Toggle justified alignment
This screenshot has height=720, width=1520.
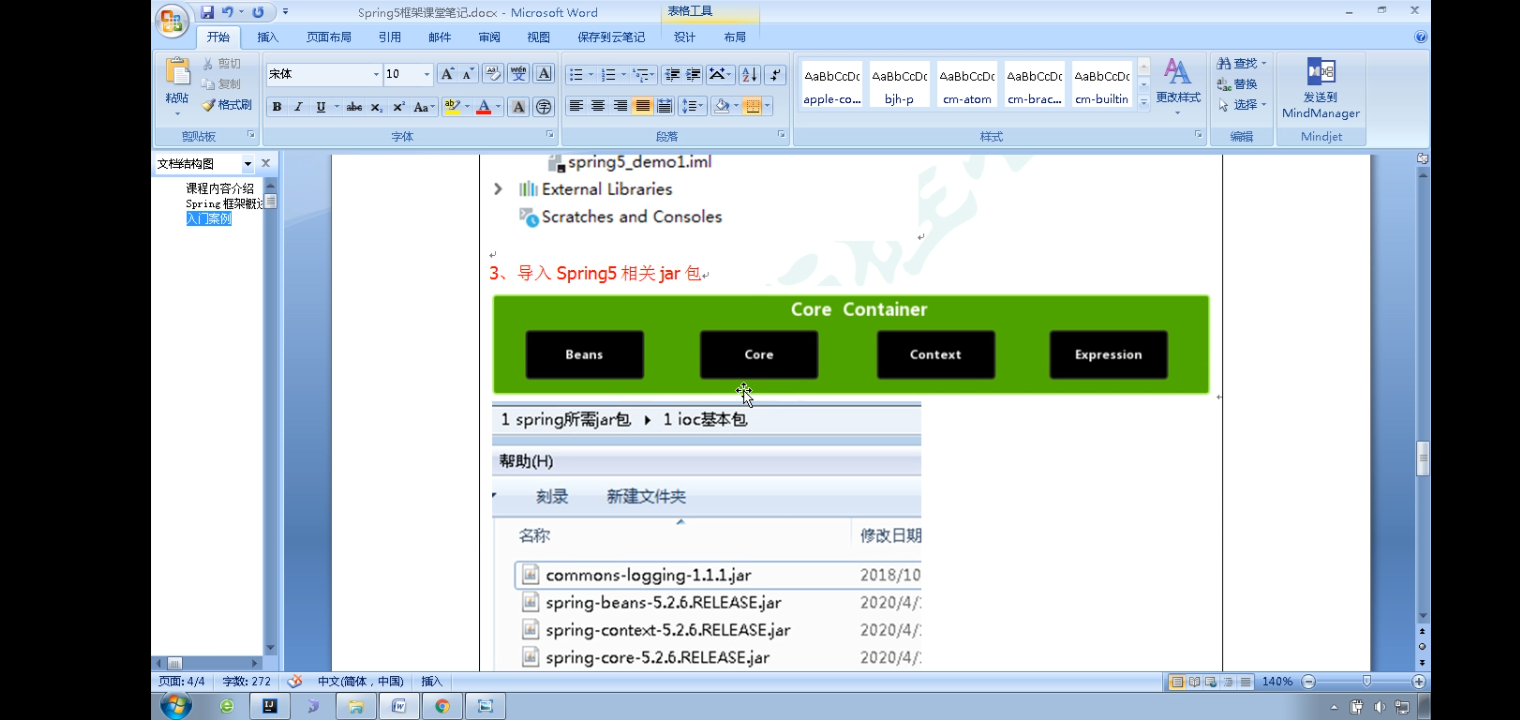(x=642, y=106)
